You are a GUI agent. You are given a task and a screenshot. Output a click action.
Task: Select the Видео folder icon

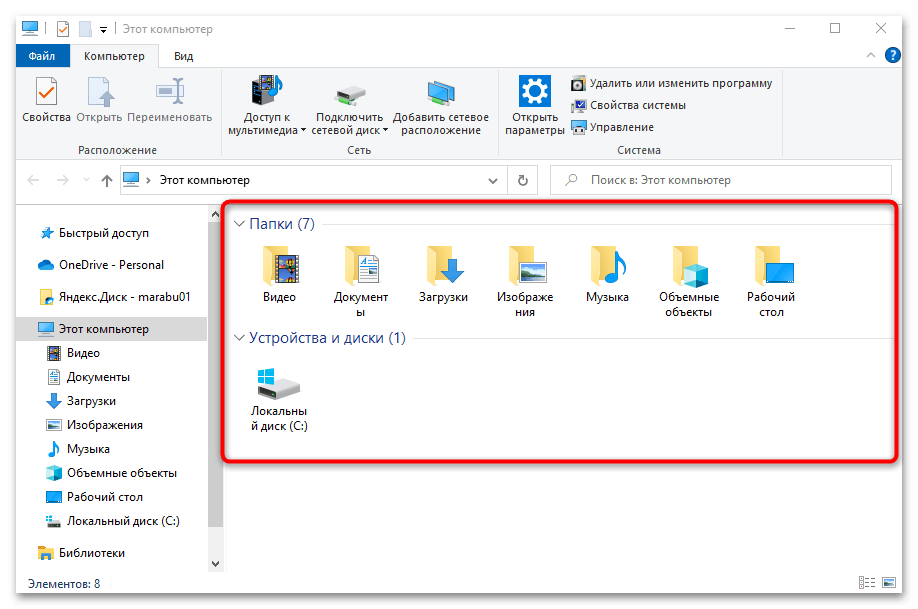(280, 268)
